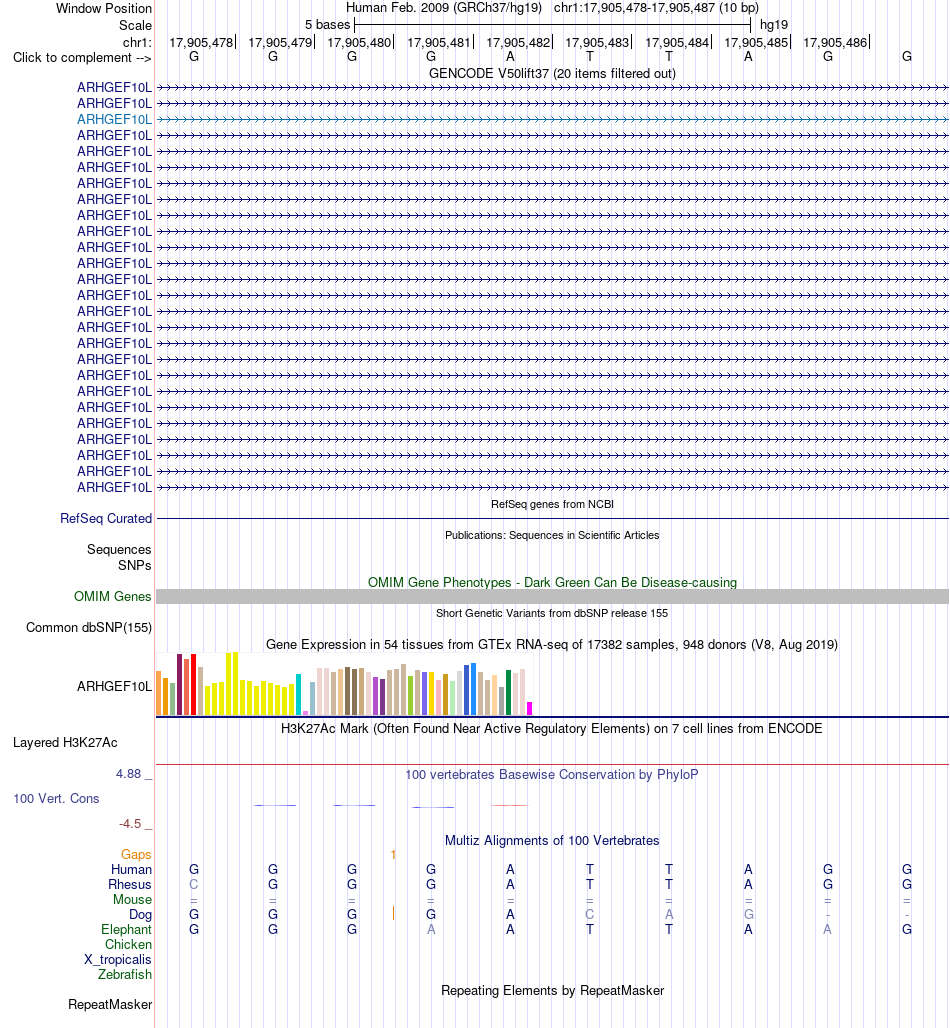Click the red negative PhyloP conservation segment
This screenshot has height=1028, width=950.
509,805
